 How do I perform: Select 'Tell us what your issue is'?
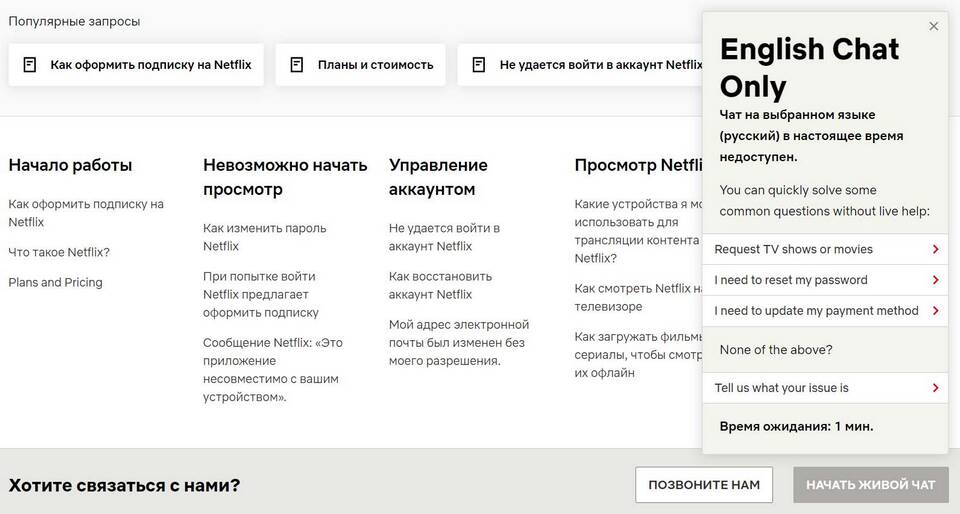(x=825, y=387)
